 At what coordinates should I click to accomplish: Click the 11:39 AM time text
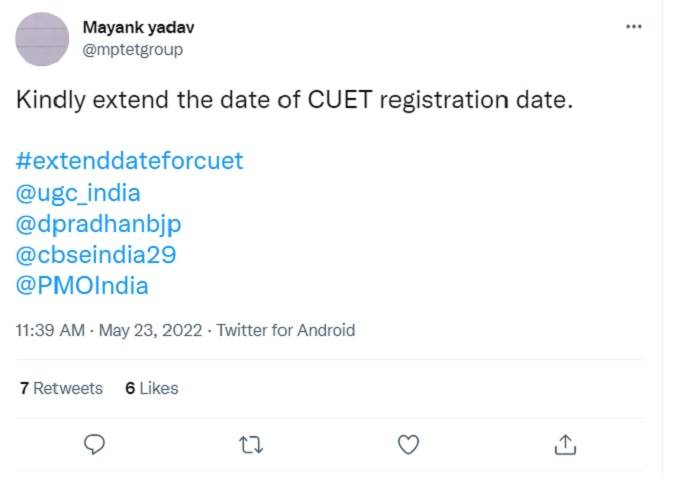[x=48, y=329]
